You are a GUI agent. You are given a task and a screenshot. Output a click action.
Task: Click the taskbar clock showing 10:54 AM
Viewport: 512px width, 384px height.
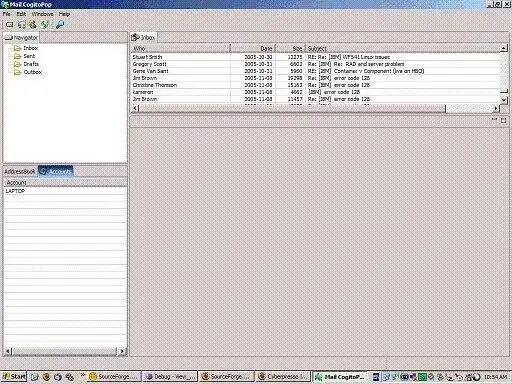point(495,377)
